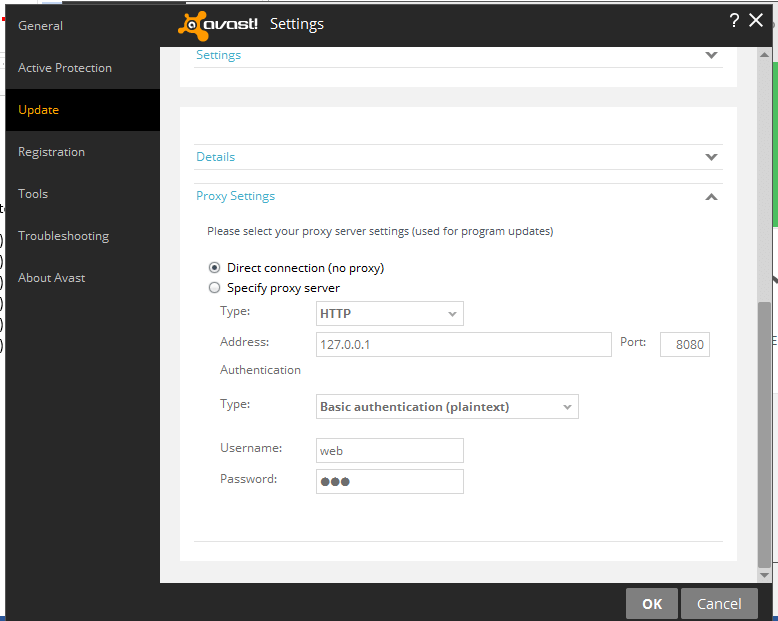Click the Authentication label text
This screenshot has height=621, width=778.
(260, 370)
